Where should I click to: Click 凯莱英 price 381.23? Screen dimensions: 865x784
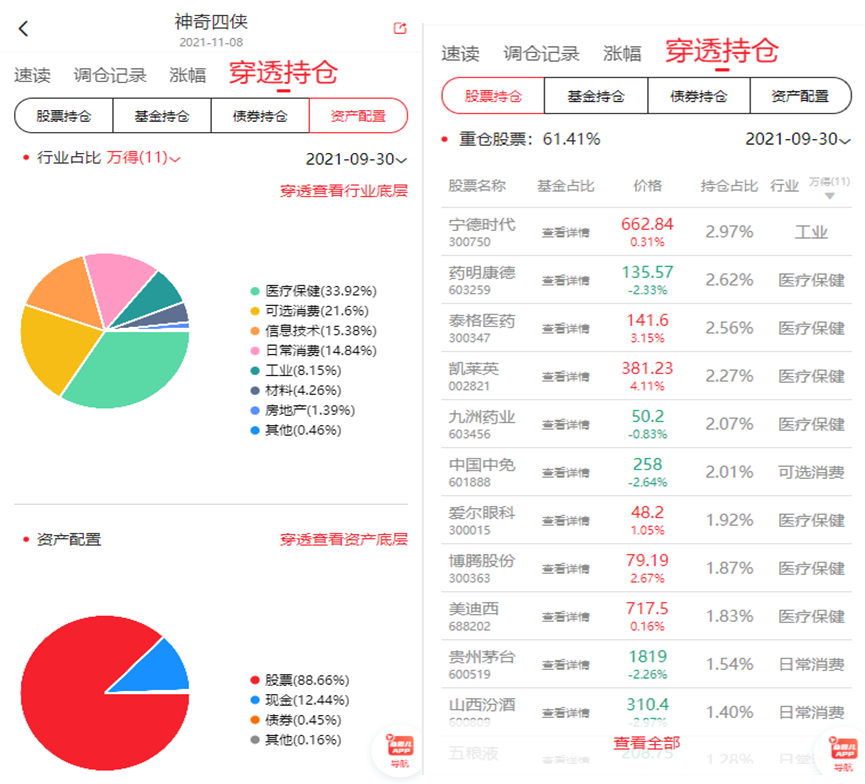[647, 368]
